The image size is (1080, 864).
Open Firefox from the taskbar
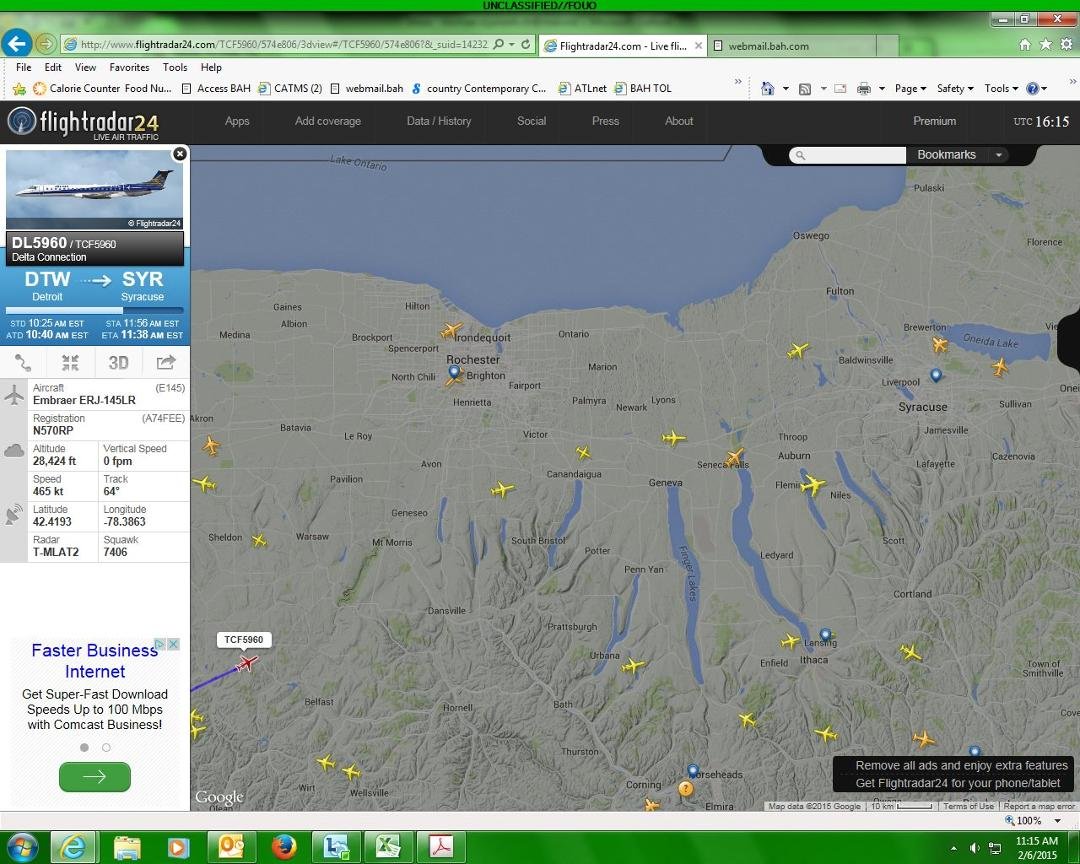284,847
